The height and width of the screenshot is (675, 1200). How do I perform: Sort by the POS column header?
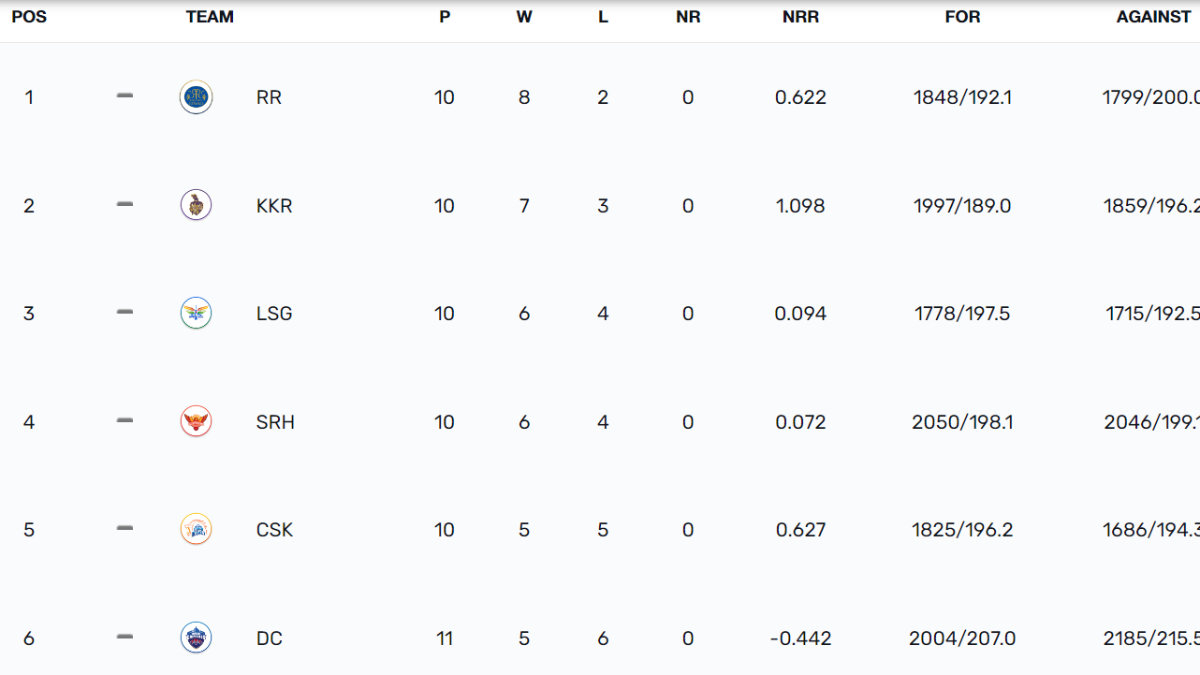[29, 17]
